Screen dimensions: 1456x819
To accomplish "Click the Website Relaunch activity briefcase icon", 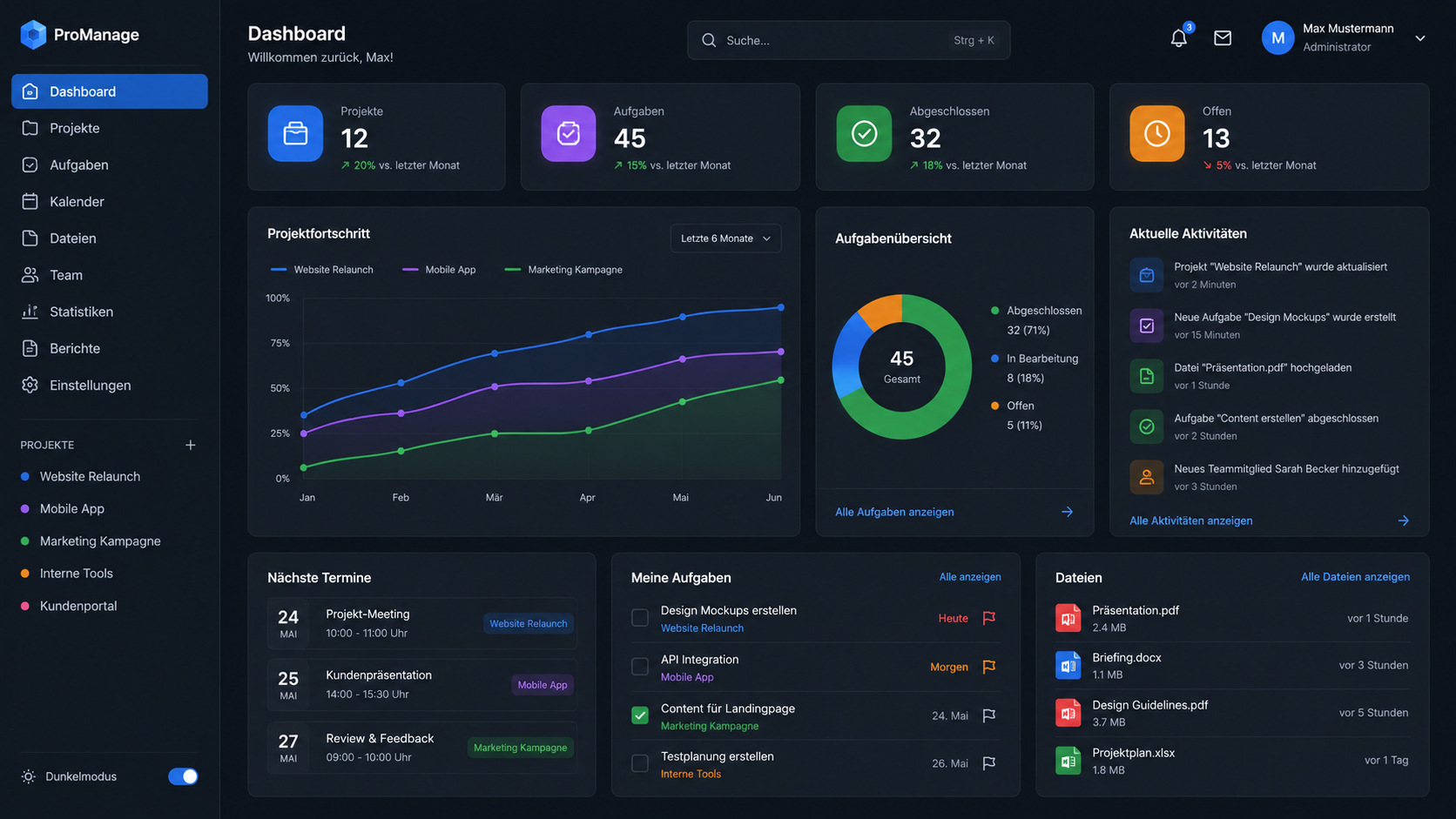I will point(1147,275).
